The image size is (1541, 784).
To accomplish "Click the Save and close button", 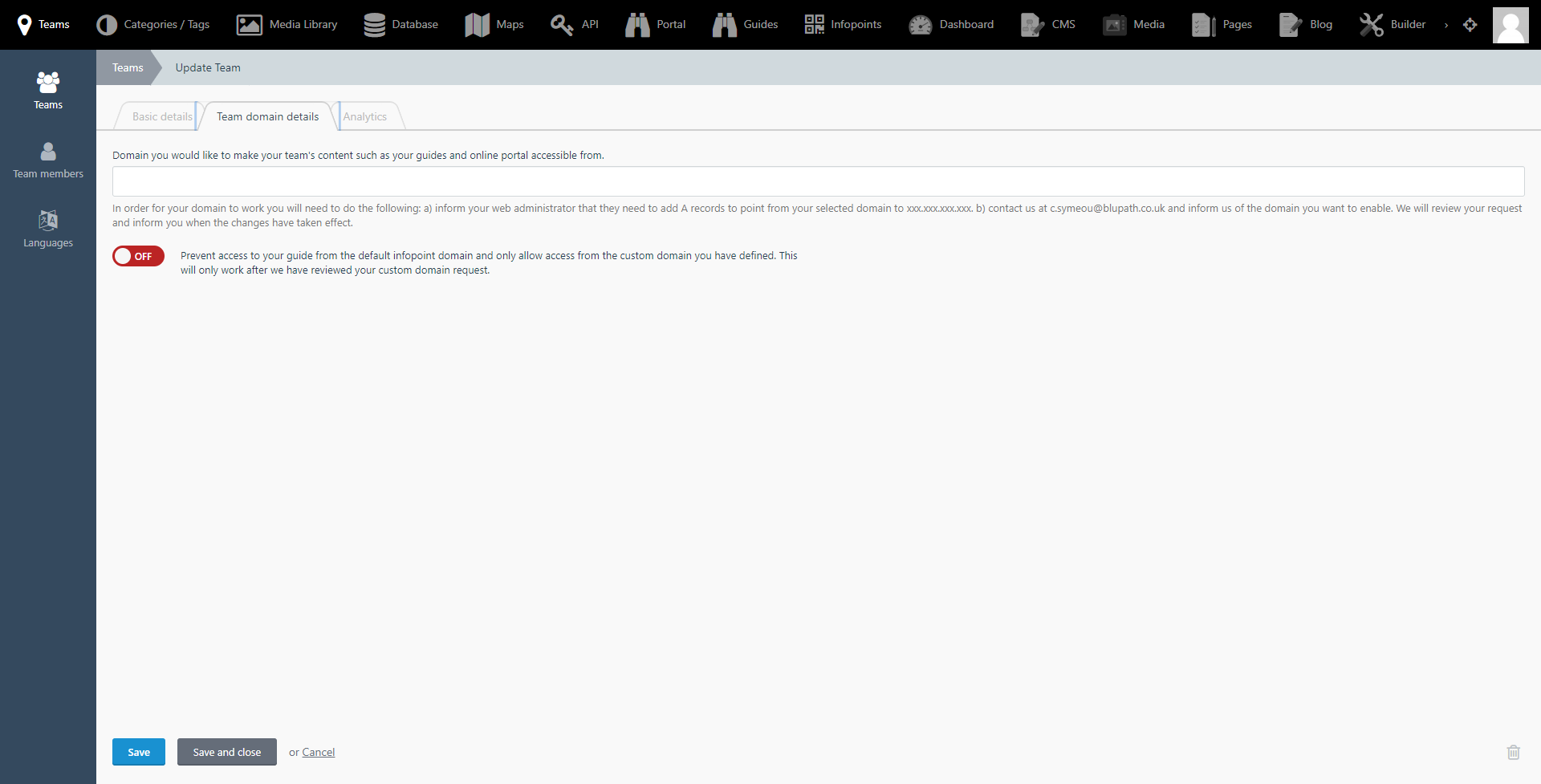I will point(227,752).
